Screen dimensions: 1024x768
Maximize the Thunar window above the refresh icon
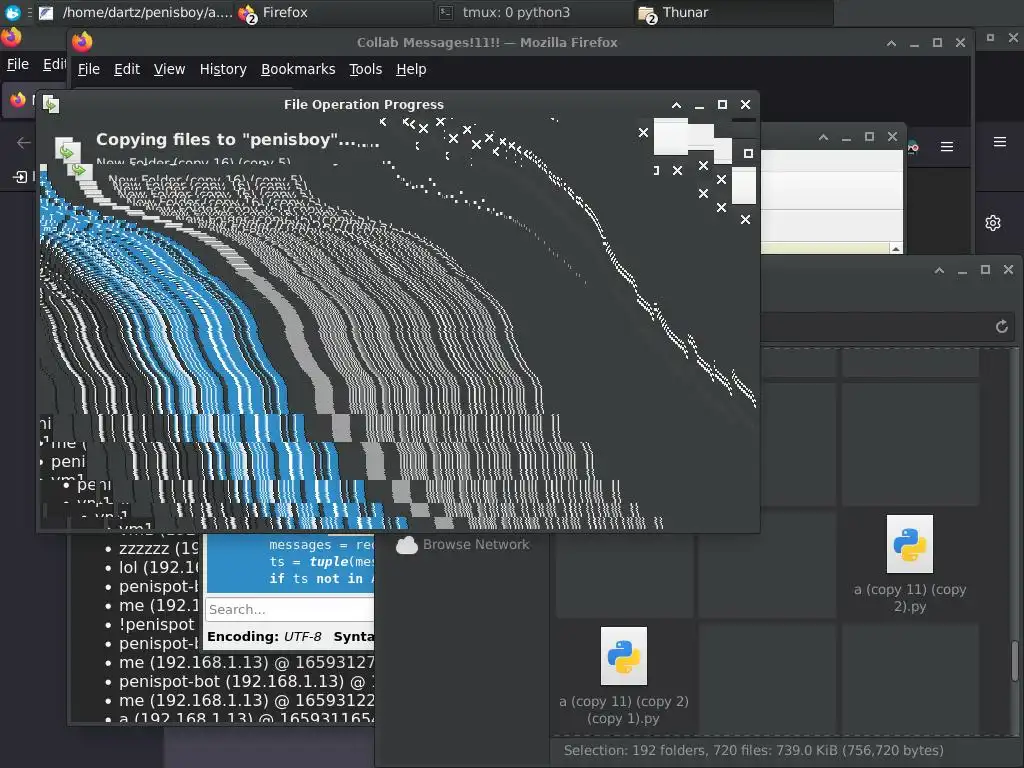coord(985,270)
